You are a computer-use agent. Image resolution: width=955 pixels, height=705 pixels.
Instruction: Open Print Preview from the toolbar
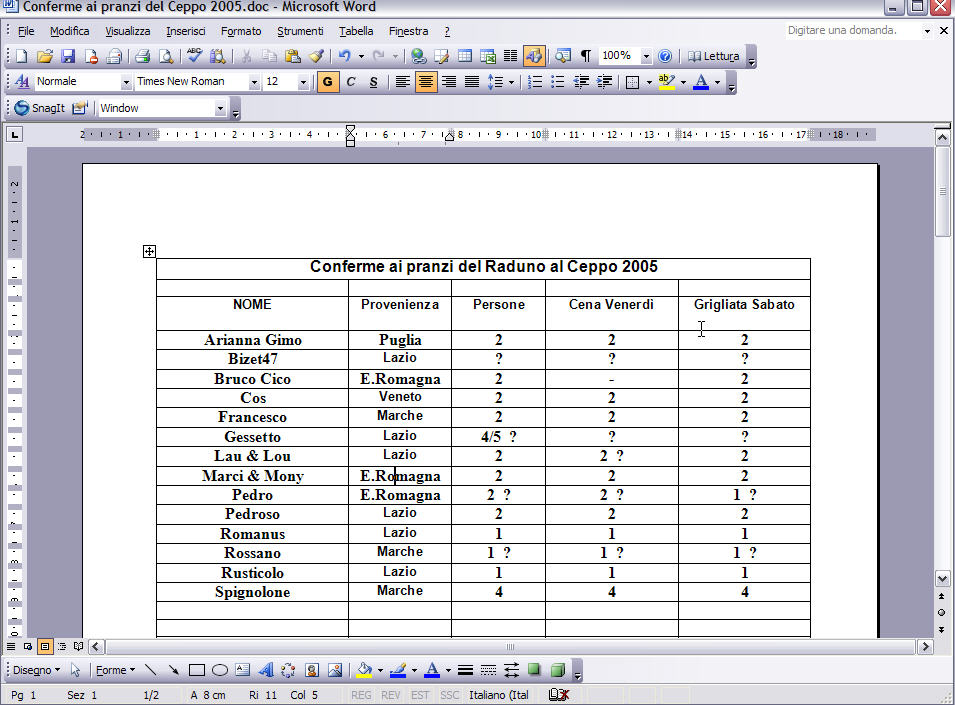(x=165, y=56)
